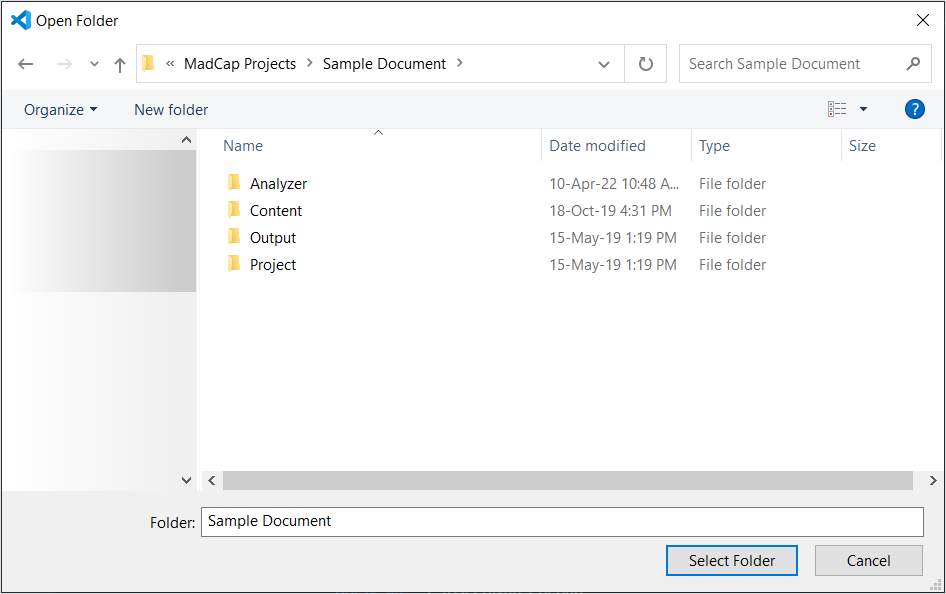The height and width of the screenshot is (594, 946).
Task: Click the Visual Studio Code logo icon
Action: pyautogui.click(x=14, y=20)
